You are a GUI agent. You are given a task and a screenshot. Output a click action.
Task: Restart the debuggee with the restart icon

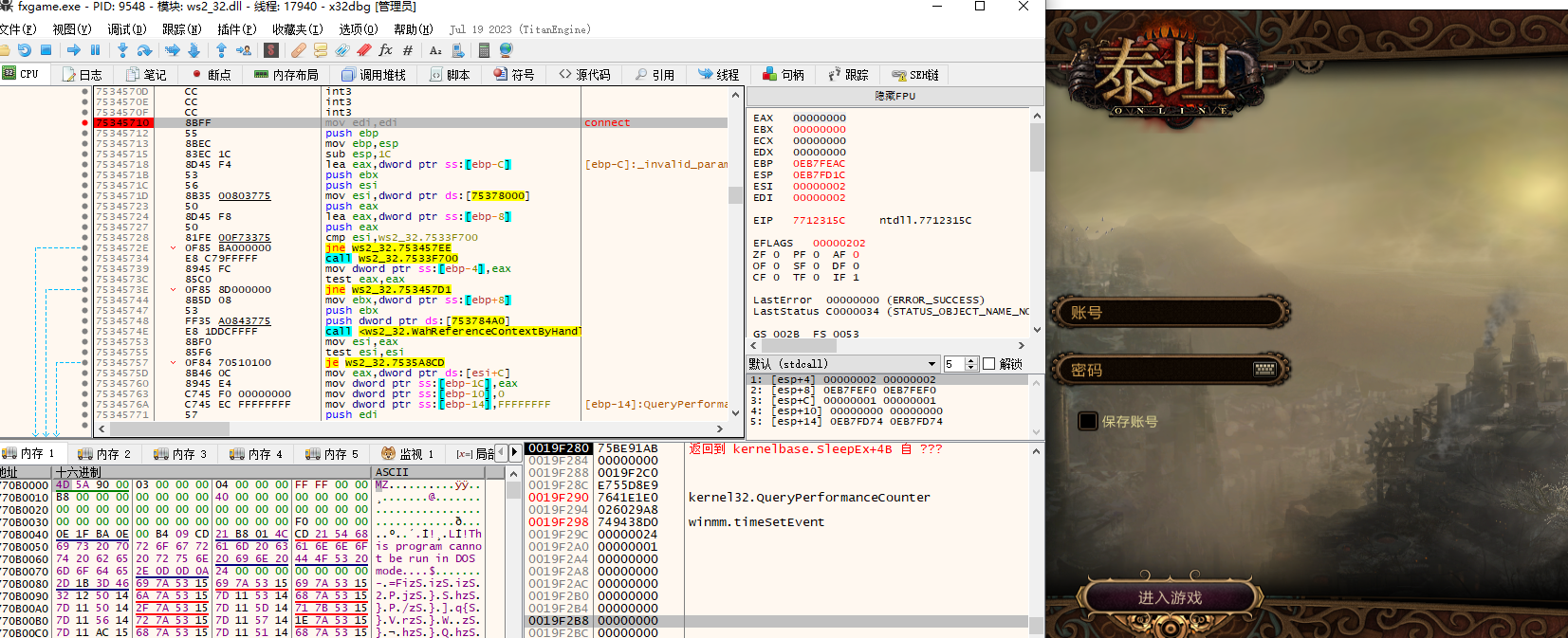[x=25, y=50]
